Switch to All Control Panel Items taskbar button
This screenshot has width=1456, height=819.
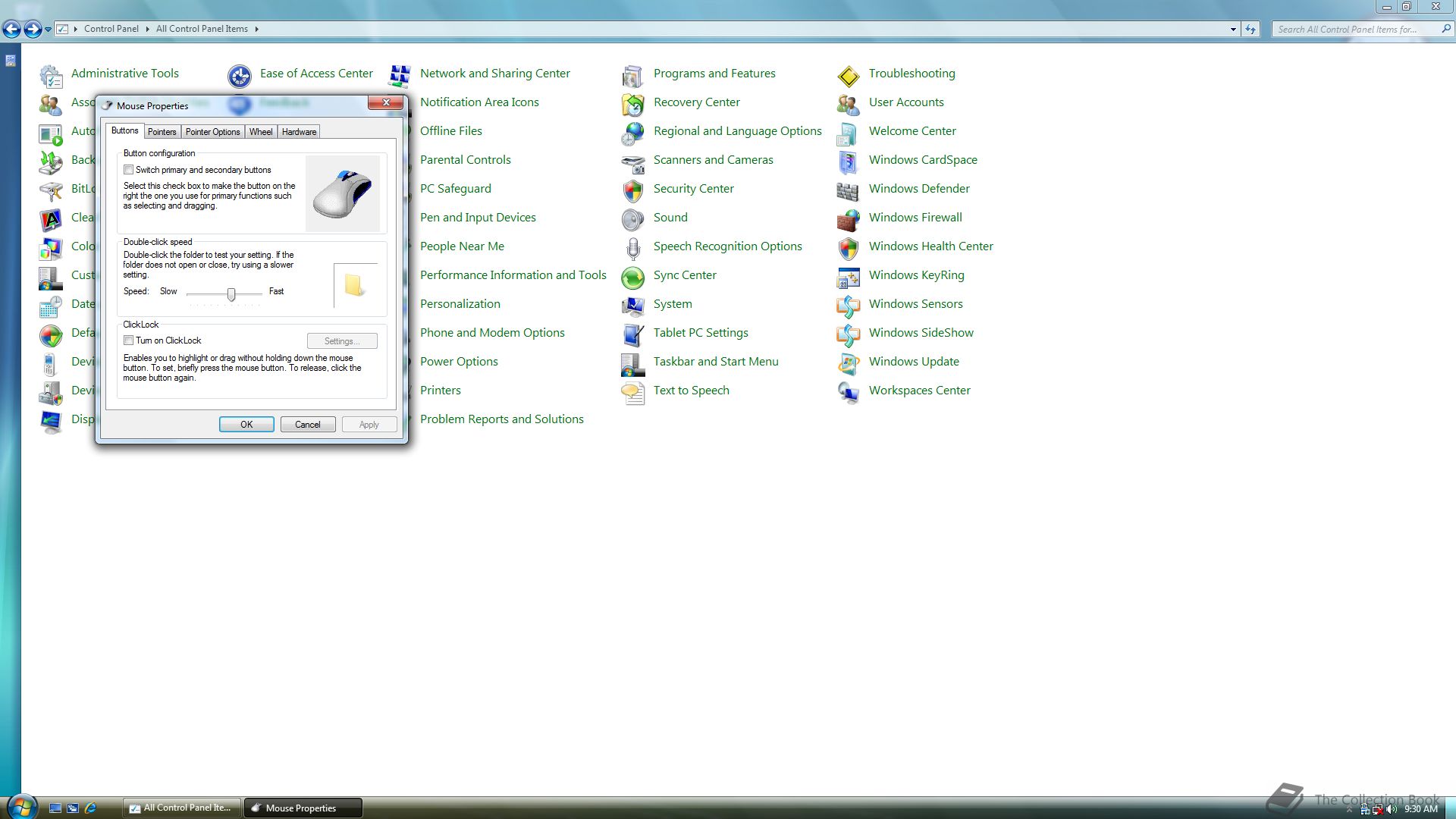[182, 808]
